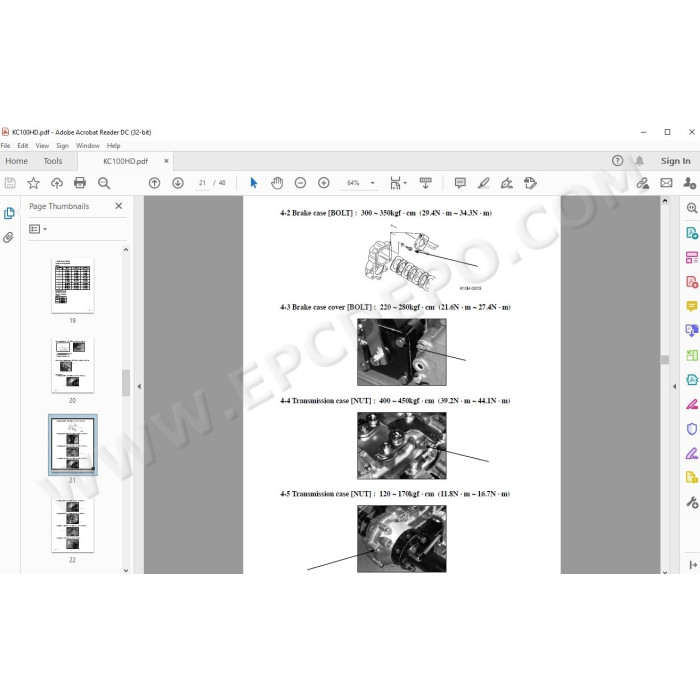Click the page number input field
This screenshot has height=700, width=700.
[x=202, y=183]
